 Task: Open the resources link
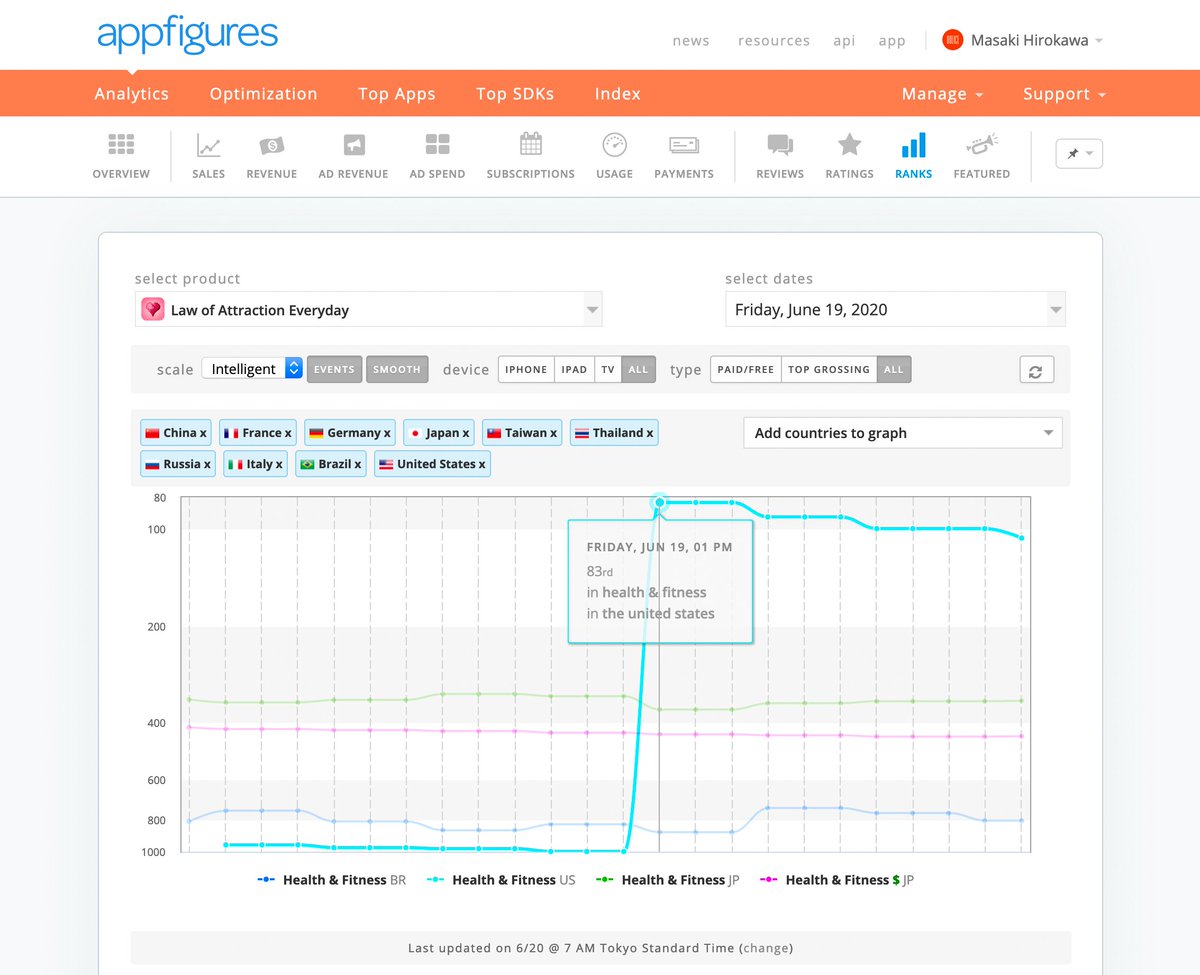click(x=774, y=41)
